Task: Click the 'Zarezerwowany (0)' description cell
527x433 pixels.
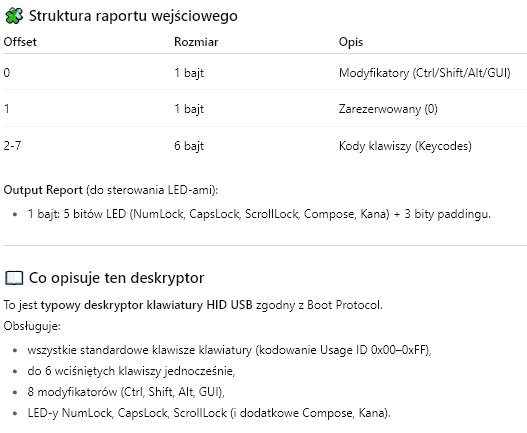Action: tap(388, 109)
